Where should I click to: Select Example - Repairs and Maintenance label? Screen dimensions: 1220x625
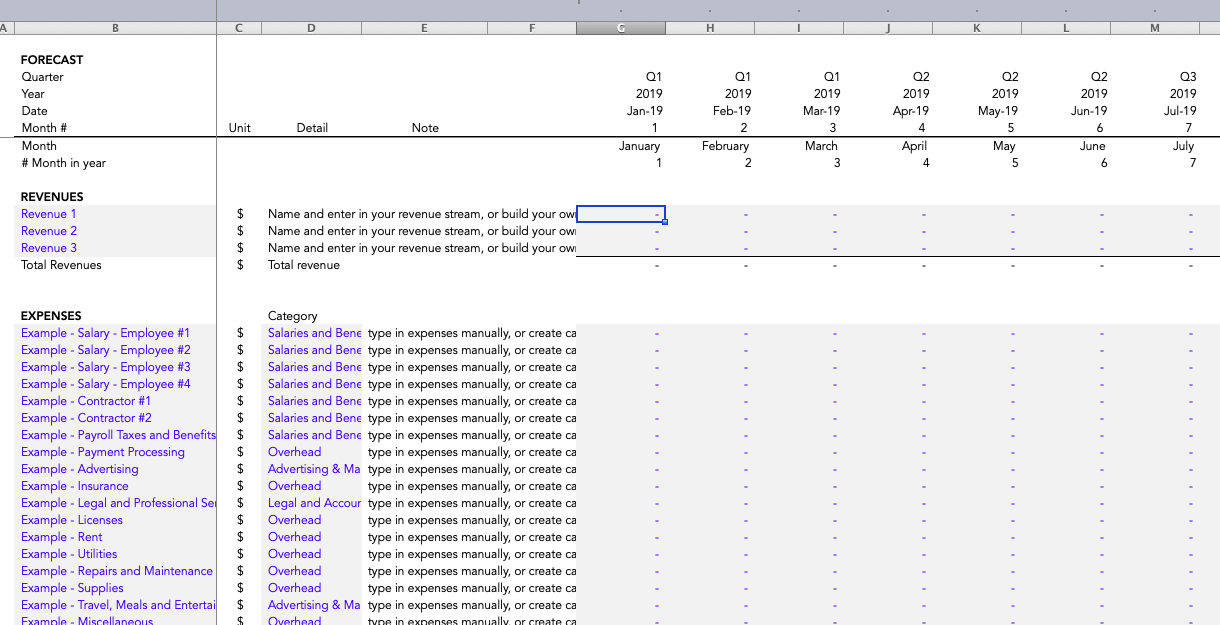coord(117,571)
